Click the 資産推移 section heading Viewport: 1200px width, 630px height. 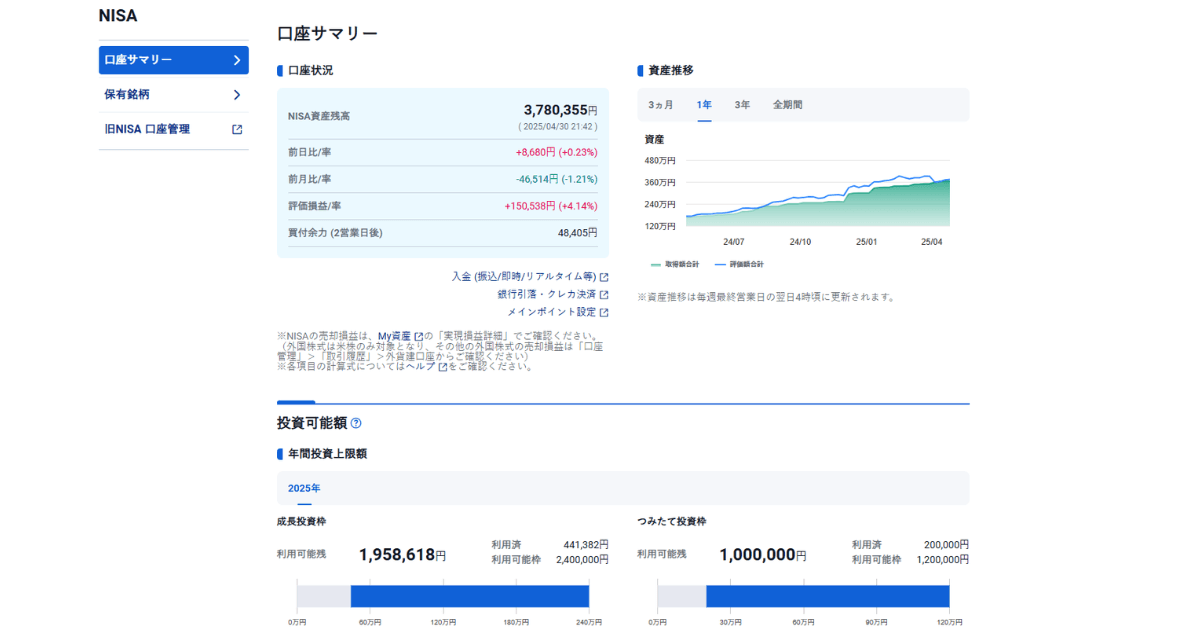[x=670, y=71]
